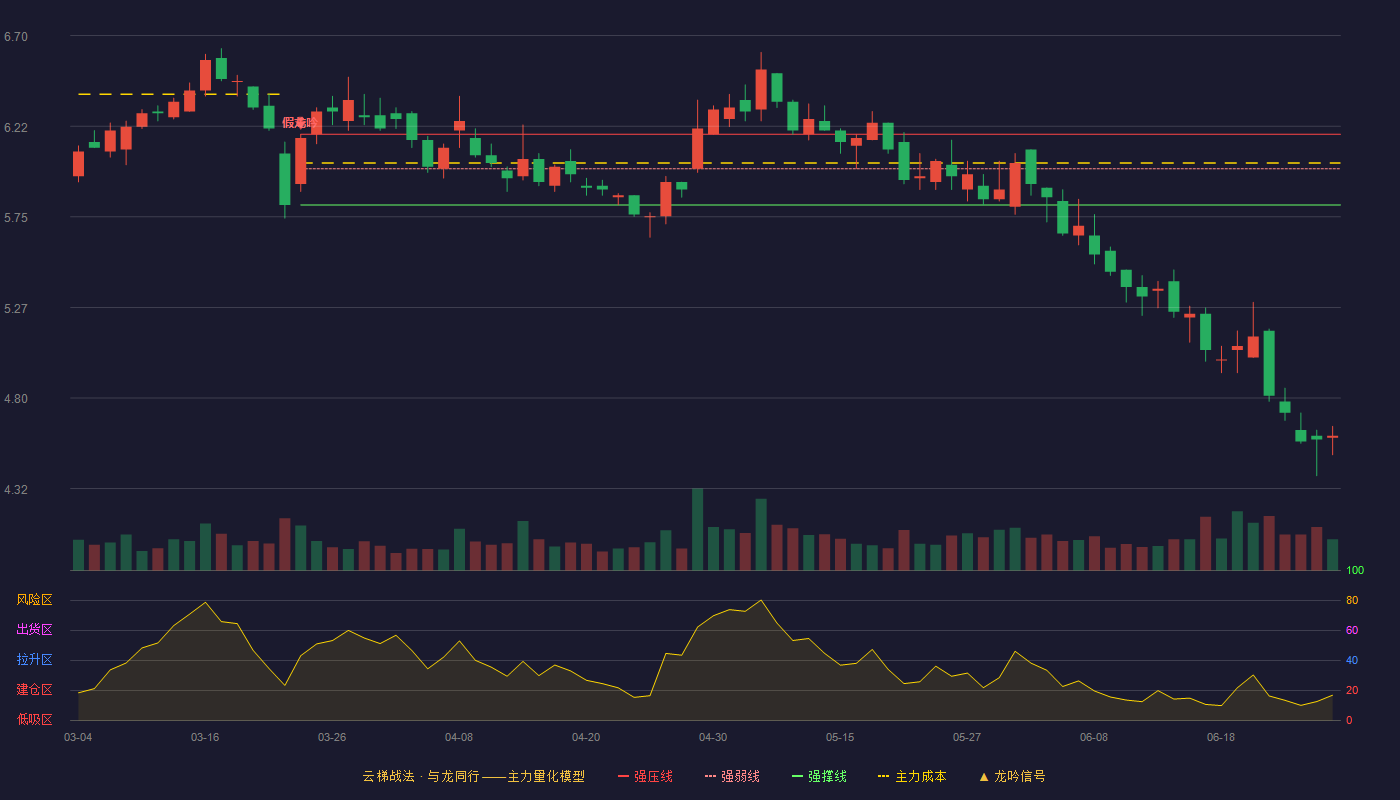Toggle the 主力成本 legend entry
This screenshot has width=1400, height=800.
tap(912, 776)
